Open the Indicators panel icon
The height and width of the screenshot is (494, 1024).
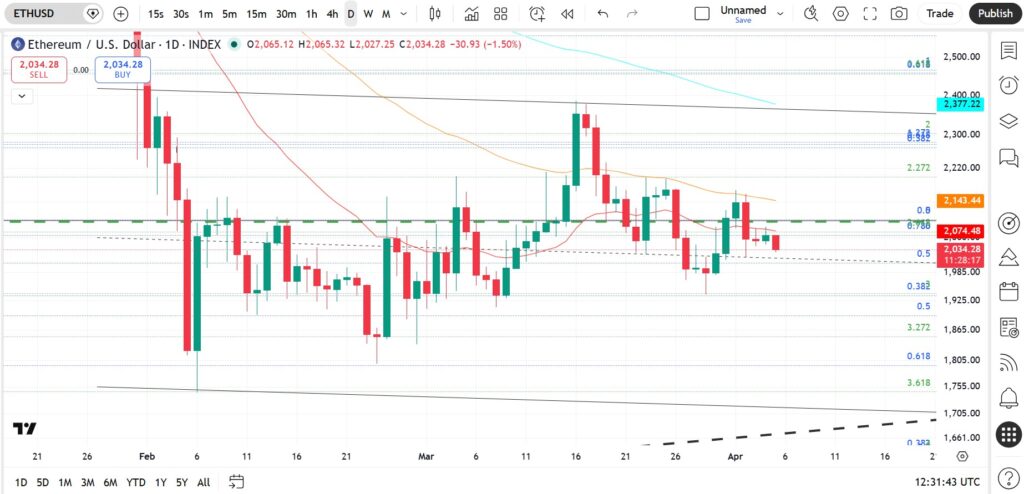pyautogui.click(x=472, y=13)
